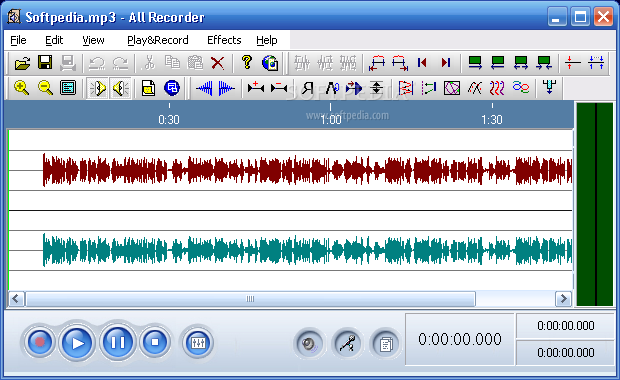Screen dimensions: 620x380
Task: Click the green screen outward-arrows icon
Action: (521, 63)
